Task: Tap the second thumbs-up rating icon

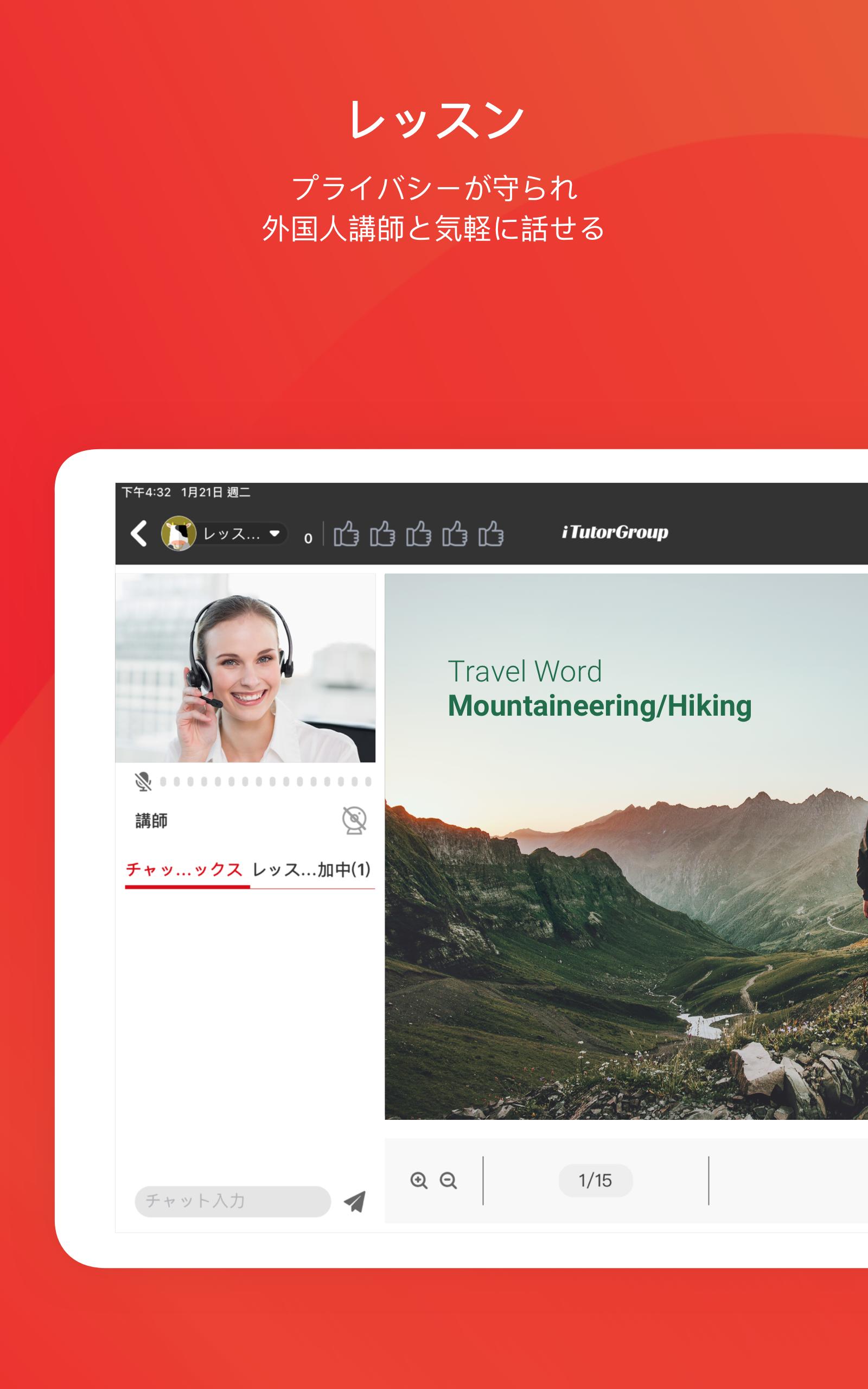Action: coord(382,533)
